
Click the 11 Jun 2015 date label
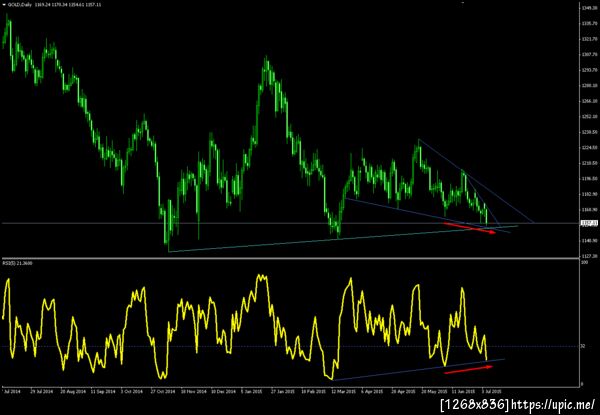[x=462, y=392]
